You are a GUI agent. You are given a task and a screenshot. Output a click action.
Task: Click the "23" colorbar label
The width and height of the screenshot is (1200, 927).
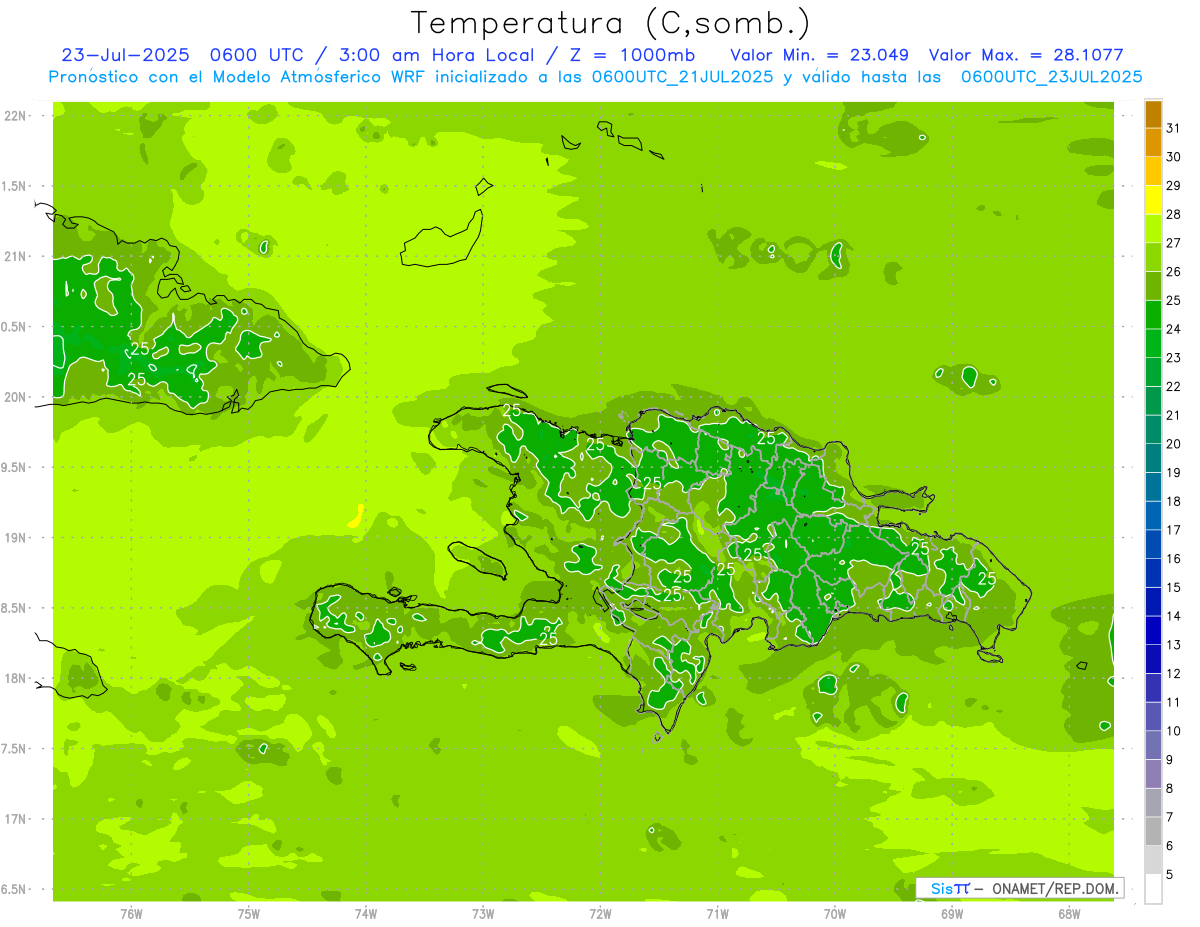pos(1173,358)
